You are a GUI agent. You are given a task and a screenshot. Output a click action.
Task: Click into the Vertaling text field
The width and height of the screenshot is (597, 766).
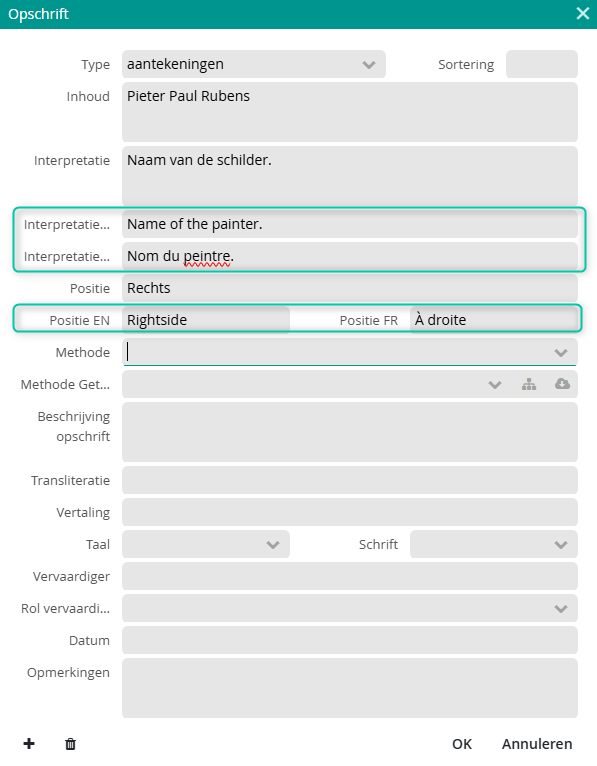tap(350, 512)
